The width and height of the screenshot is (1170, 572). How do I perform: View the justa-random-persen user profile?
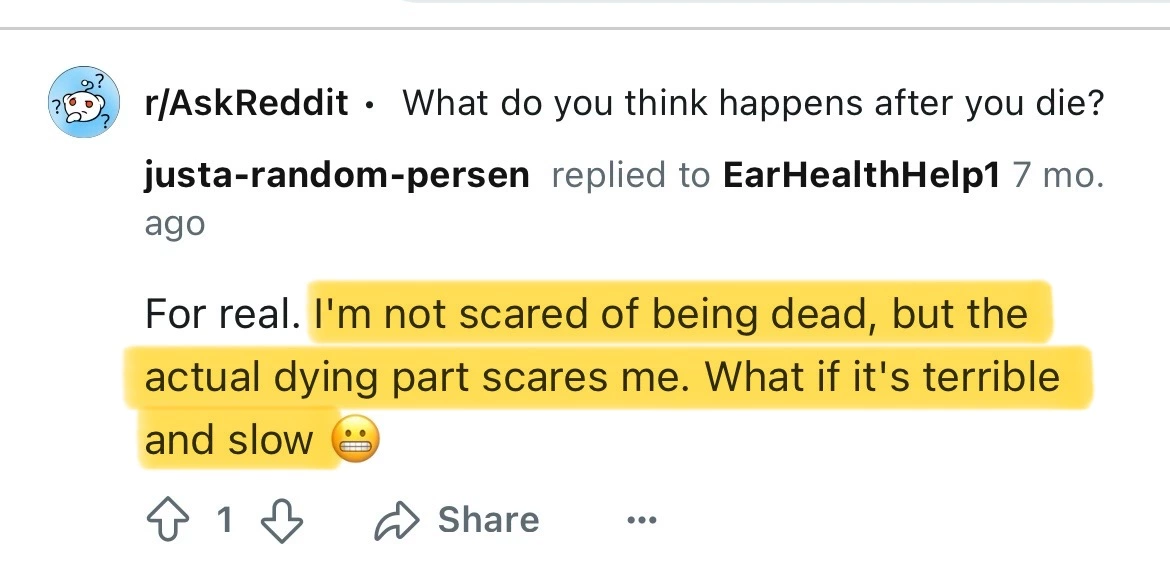point(337,175)
